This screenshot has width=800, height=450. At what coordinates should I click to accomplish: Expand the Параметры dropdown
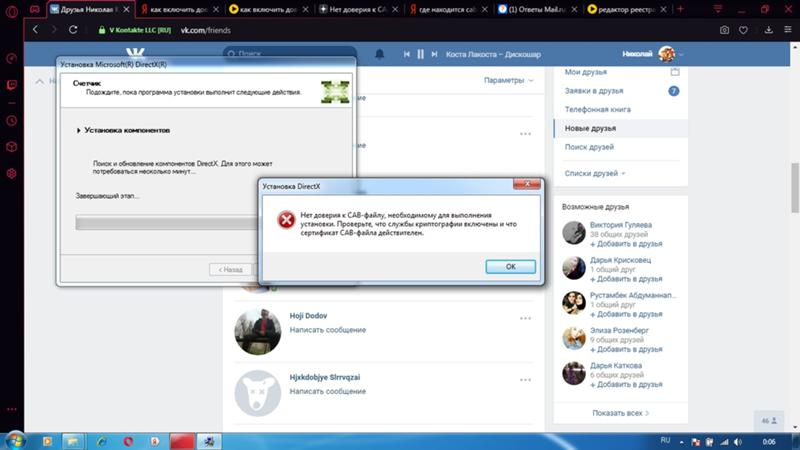(x=508, y=80)
